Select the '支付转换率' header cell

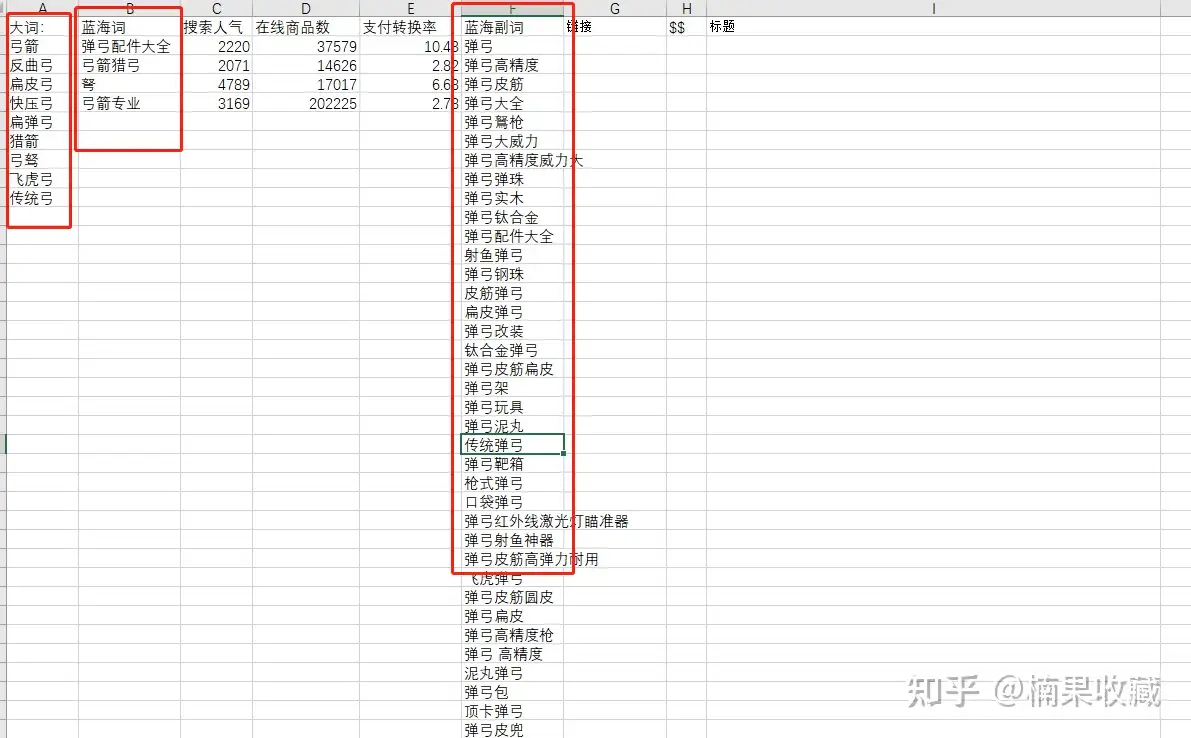[410, 27]
